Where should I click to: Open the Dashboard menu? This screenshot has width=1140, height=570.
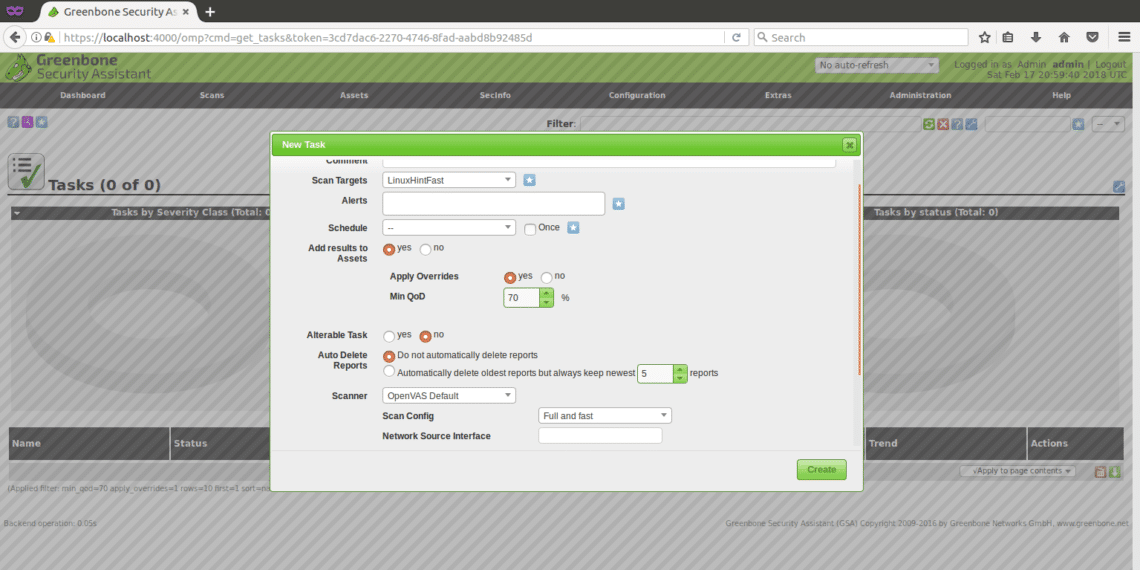[83, 95]
